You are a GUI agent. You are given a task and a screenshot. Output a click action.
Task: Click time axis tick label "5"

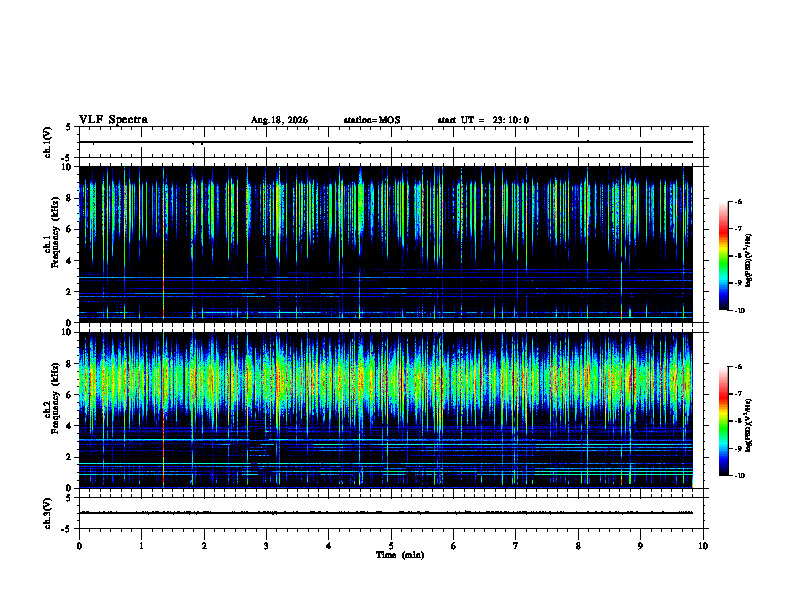coord(391,546)
